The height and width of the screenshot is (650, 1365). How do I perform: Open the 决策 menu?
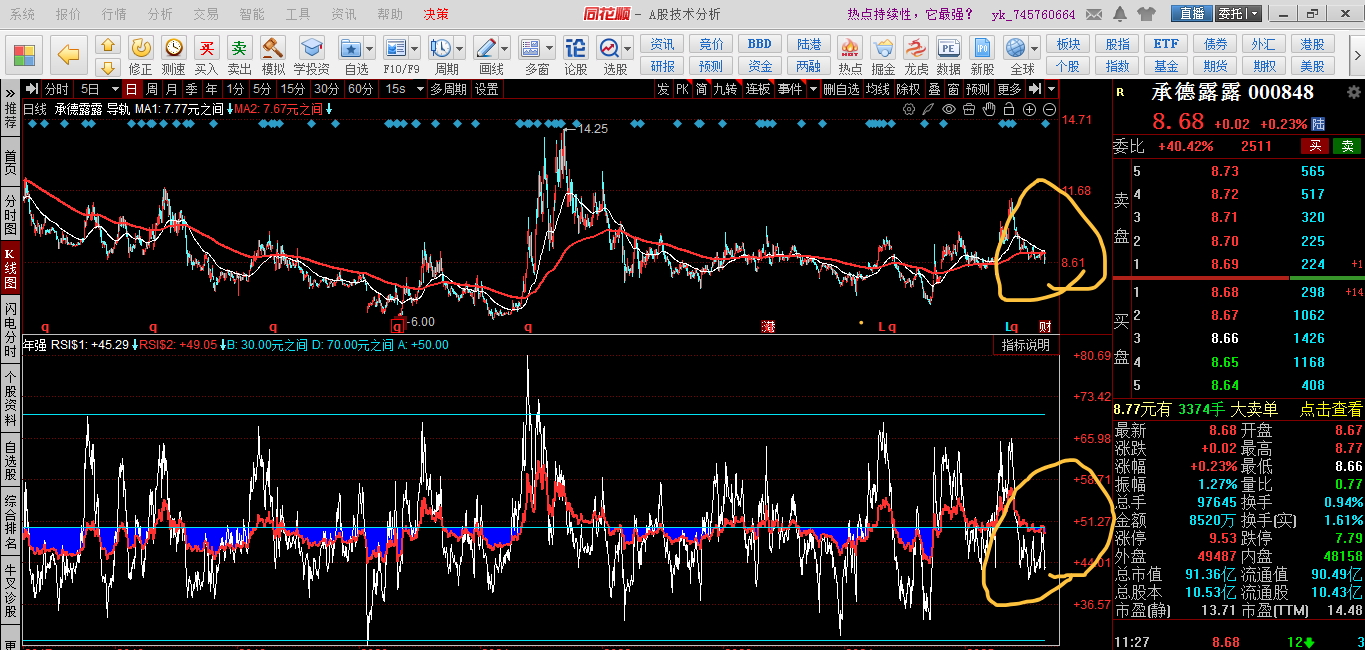[x=436, y=14]
